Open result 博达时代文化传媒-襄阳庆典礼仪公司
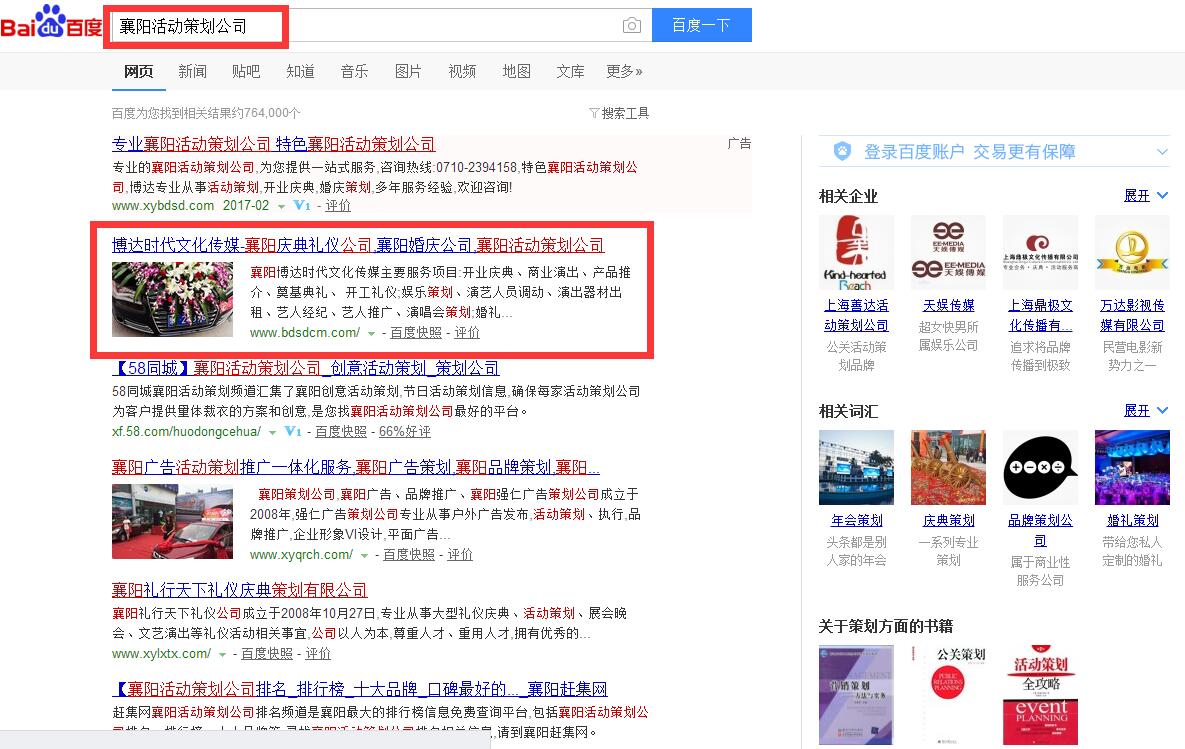This screenshot has width=1185, height=749. coord(358,245)
